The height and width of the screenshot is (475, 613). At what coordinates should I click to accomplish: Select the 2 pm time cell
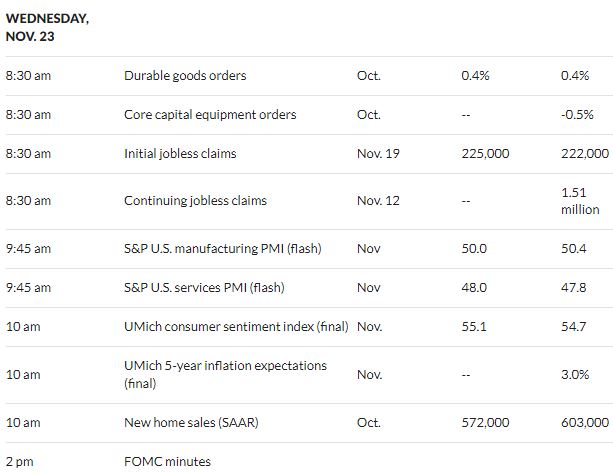(20, 462)
